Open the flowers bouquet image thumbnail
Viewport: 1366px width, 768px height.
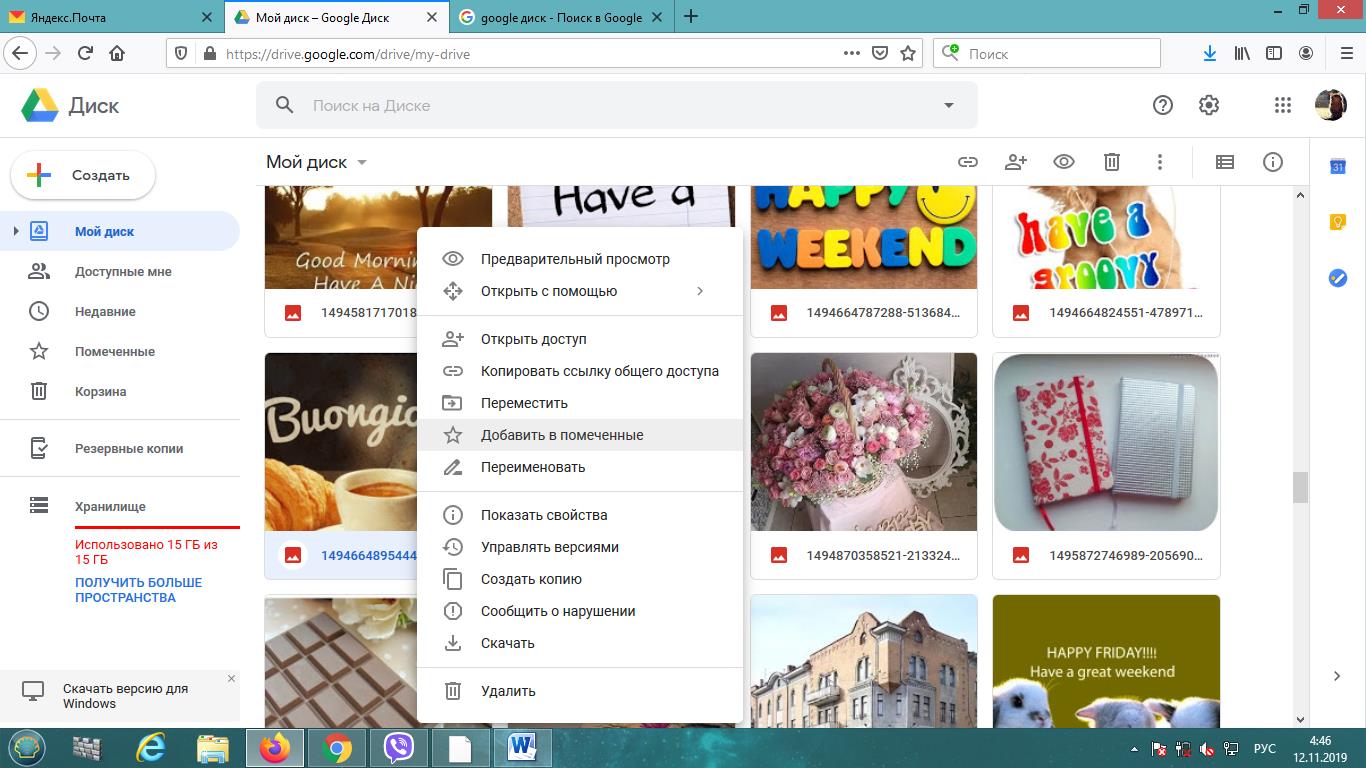tap(864, 441)
